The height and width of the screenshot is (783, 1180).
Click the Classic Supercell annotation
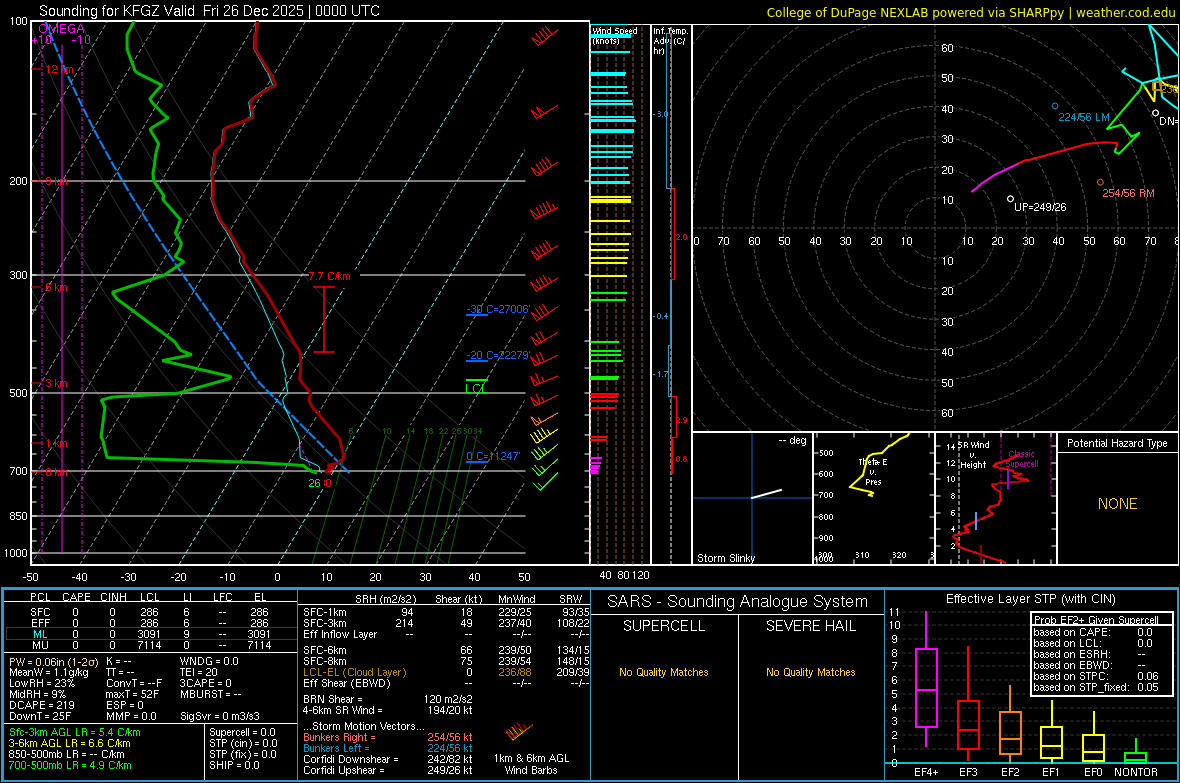tap(1021, 459)
